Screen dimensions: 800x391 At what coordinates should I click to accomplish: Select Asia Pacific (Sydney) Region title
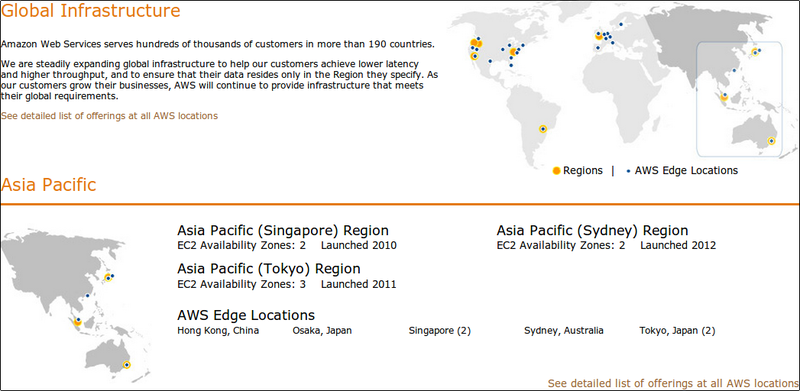(592, 230)
